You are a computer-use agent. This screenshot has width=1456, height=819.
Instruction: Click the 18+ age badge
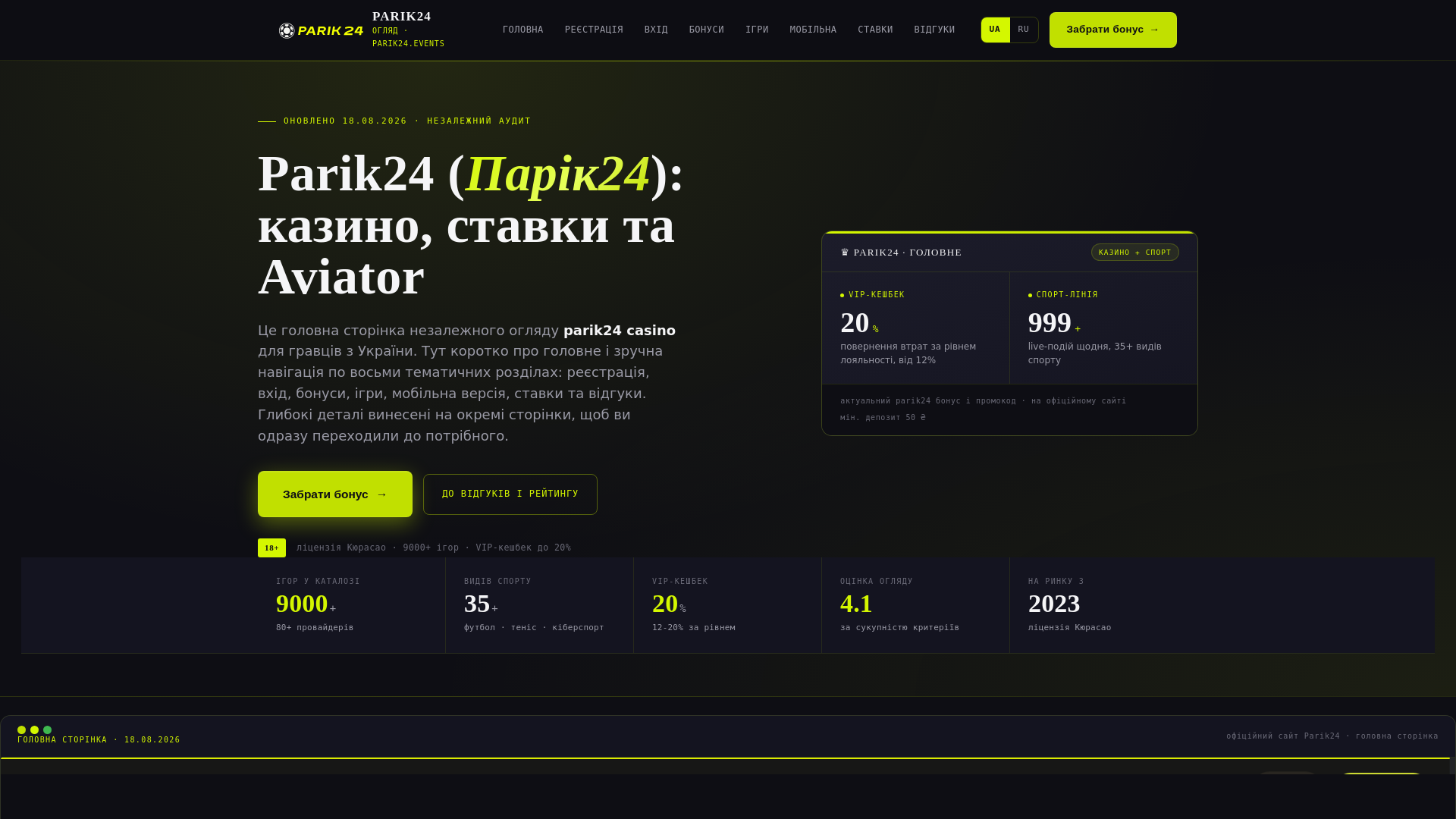[271, 548]
